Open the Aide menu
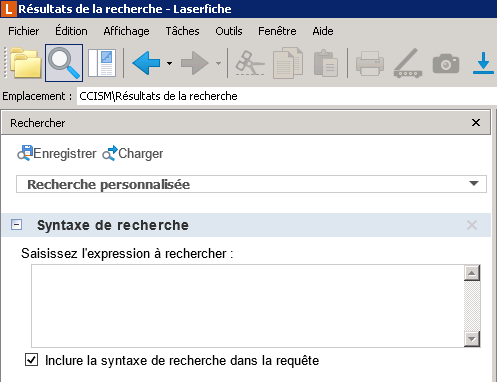Viewport: 497px width, 382px height. click(x=323, y=31)
